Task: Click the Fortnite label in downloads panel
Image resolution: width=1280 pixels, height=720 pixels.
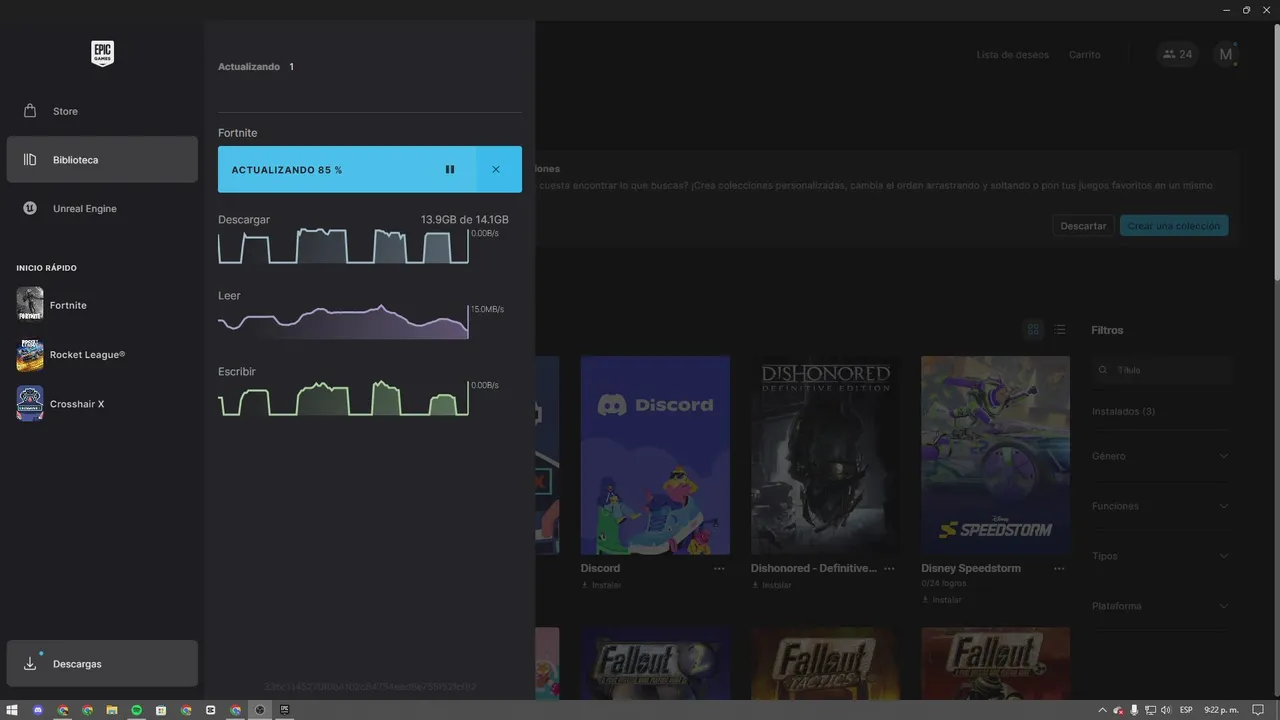Action: pyautogui.click(x=238, y=133)
